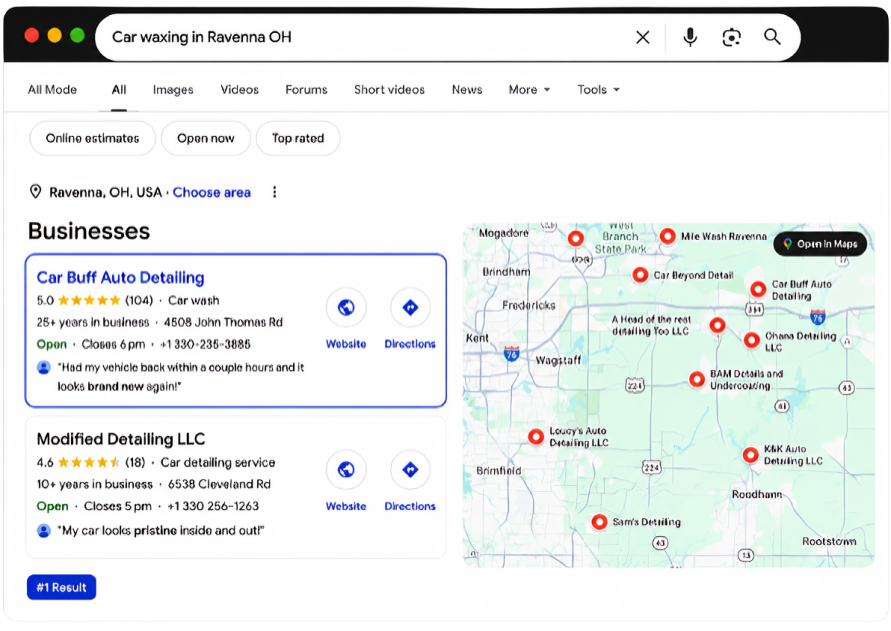
Task: Get directions to Modified Detailing LLC
Action: (x=410, y=470)
